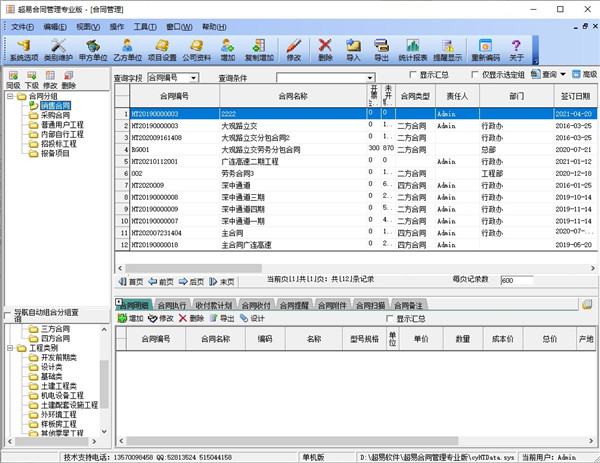This screenshot has height=463, width=600.
Task: Switch to 合同收付 tab
Action: click(x=256, y=305)
